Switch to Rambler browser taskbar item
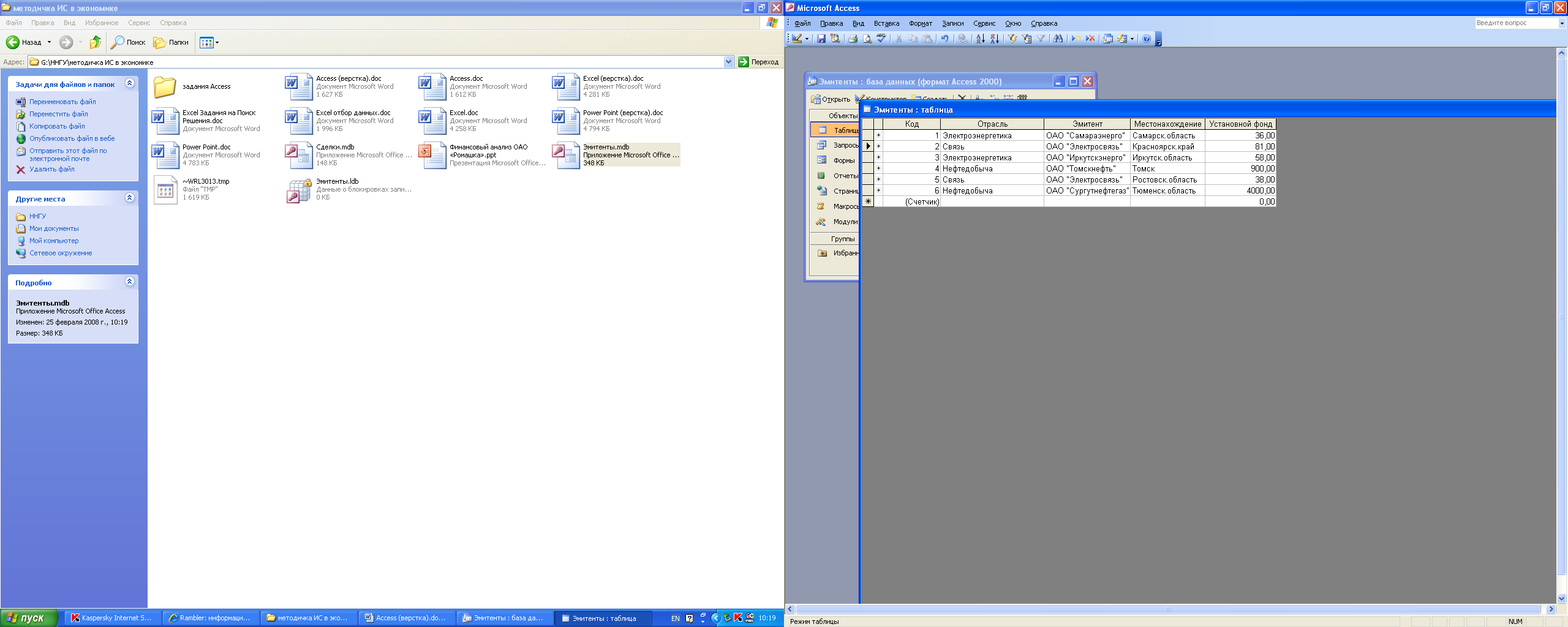 [x=211, y=618]
